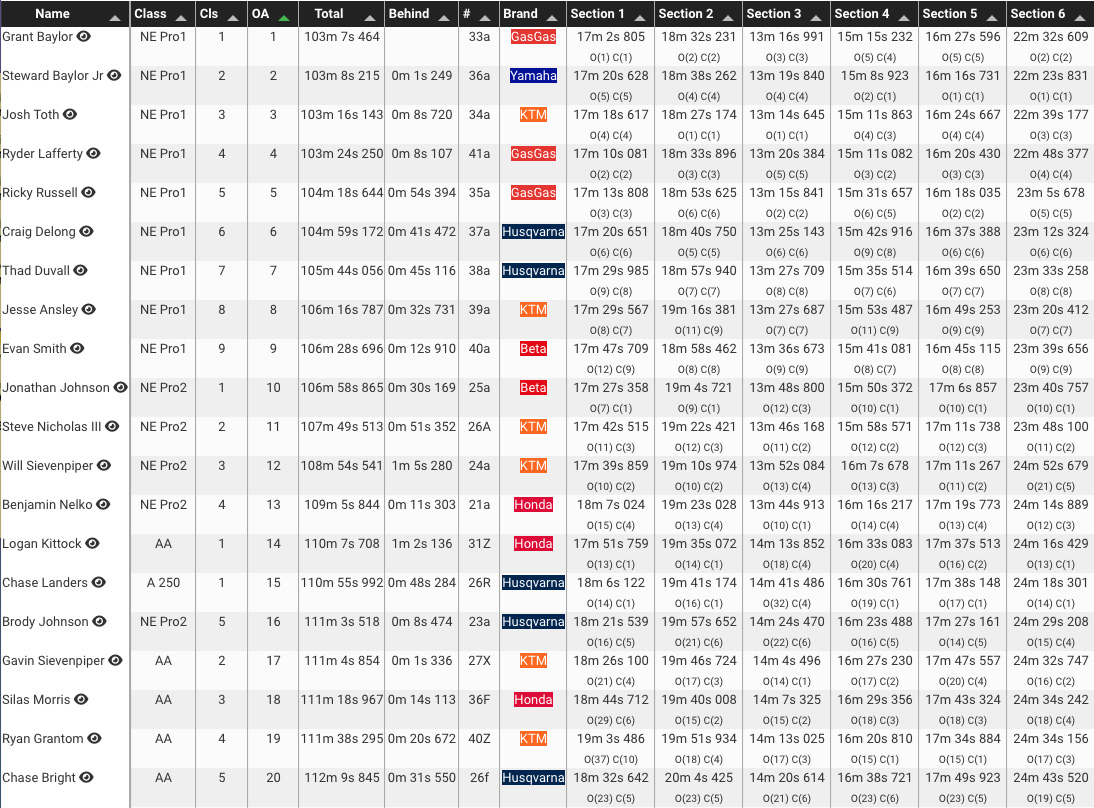Select the KTM badge in Josh Toth's row

[x=533, y=114]
